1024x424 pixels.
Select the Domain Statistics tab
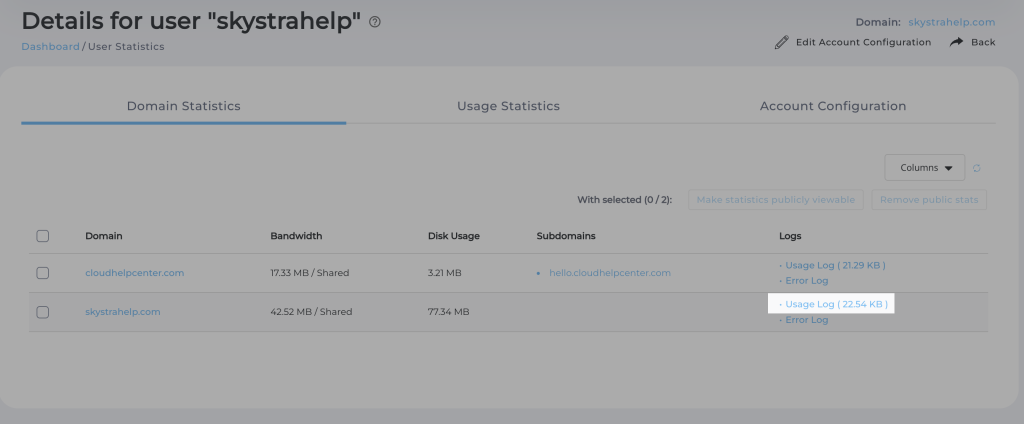point(183,106)
